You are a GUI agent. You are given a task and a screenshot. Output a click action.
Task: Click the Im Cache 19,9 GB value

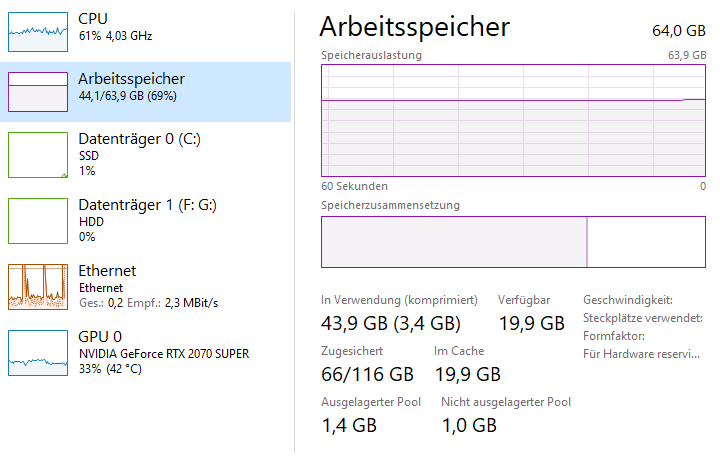pos(467,374)
